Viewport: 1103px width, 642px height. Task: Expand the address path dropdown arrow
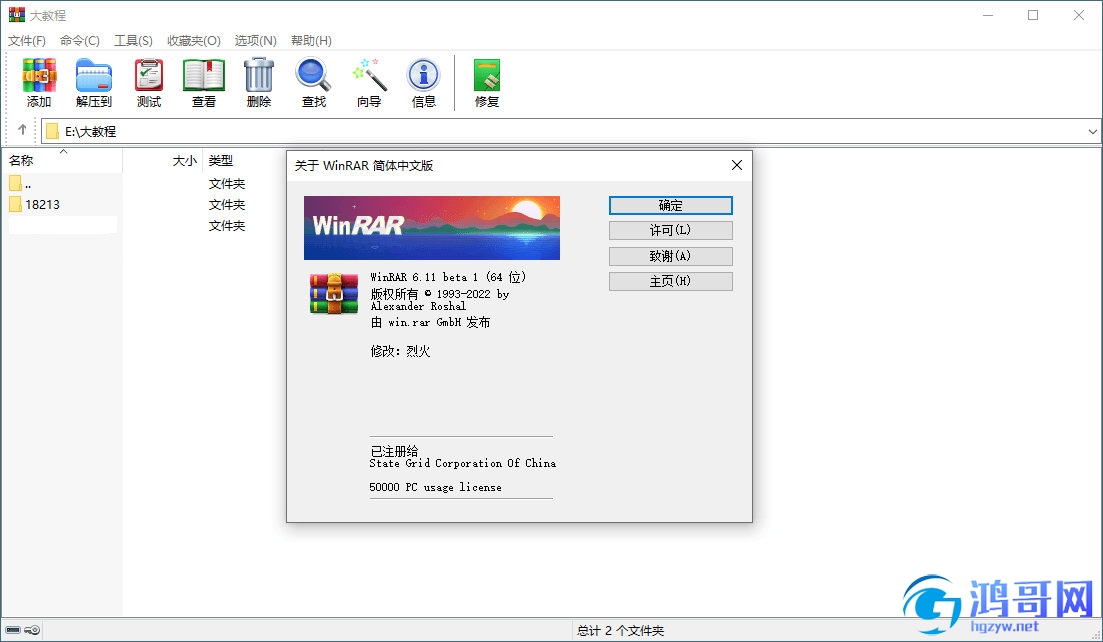(1092, 131)
